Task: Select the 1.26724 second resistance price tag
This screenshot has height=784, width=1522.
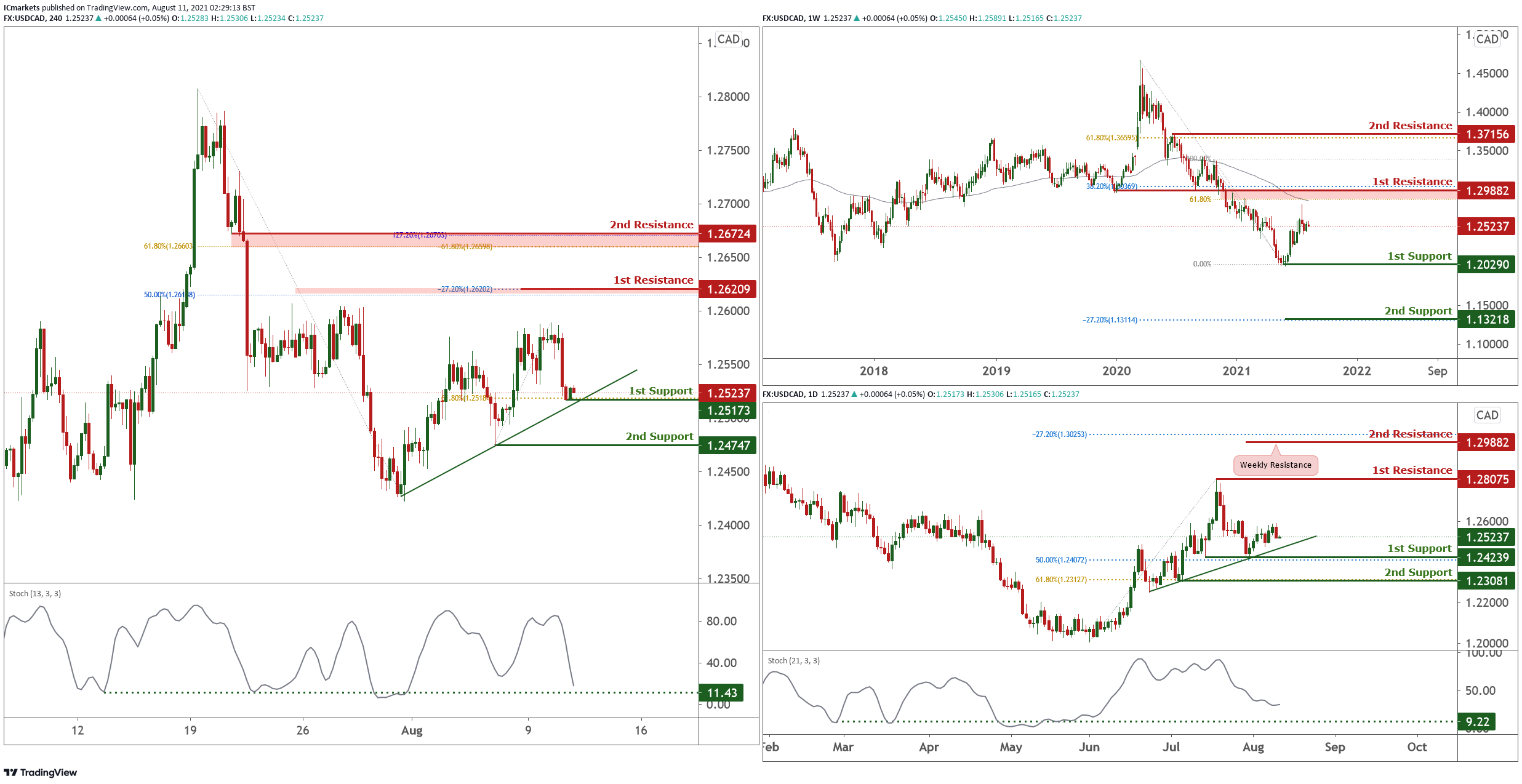Action: click(x=728, y=234)
